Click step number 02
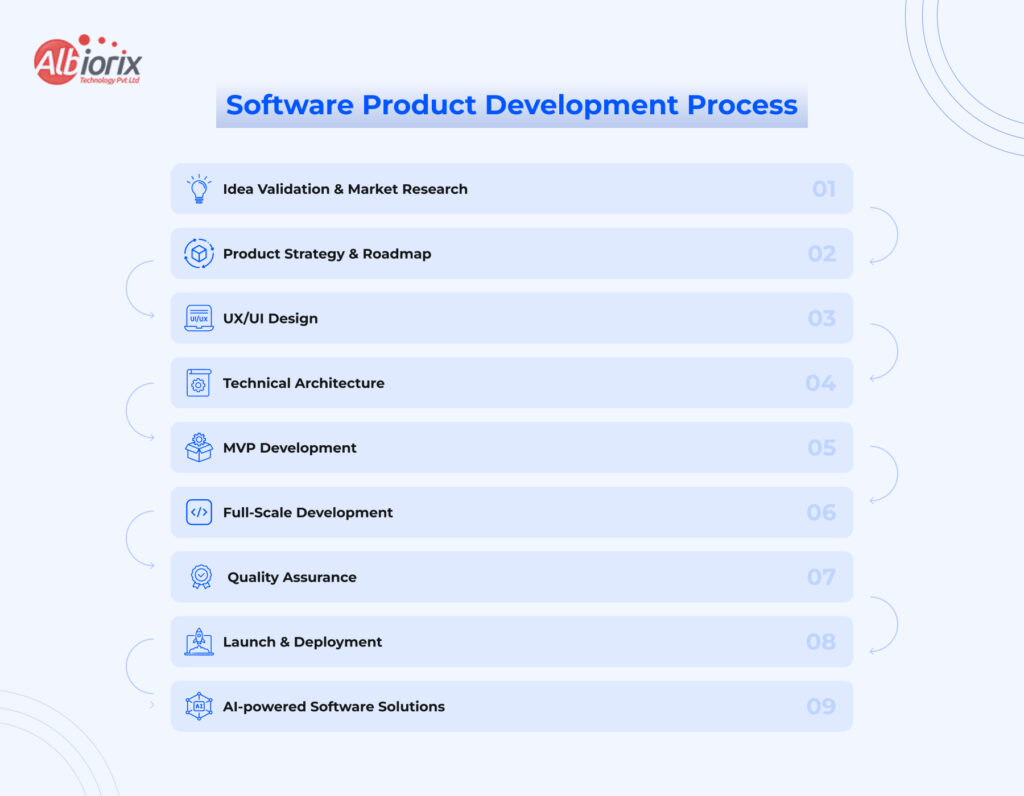The height and width of the screenshot is (796, 1024). (822, 253)
